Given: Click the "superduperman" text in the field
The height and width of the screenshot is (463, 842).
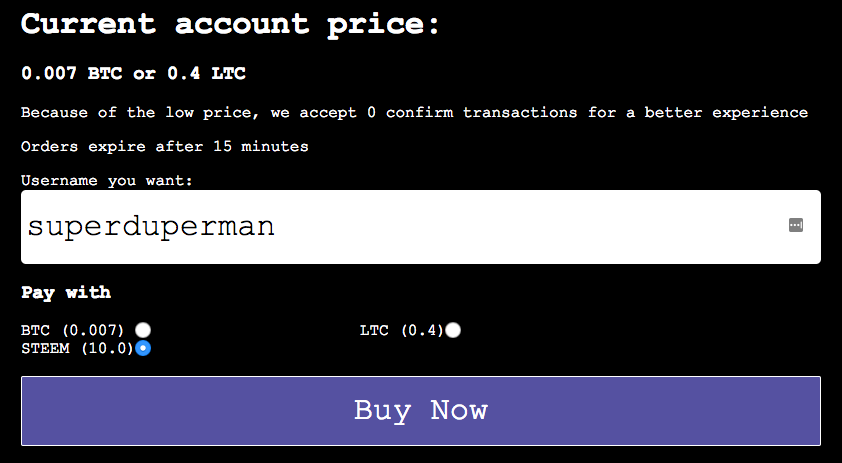Looking at the screenshot, I should 151,227.
